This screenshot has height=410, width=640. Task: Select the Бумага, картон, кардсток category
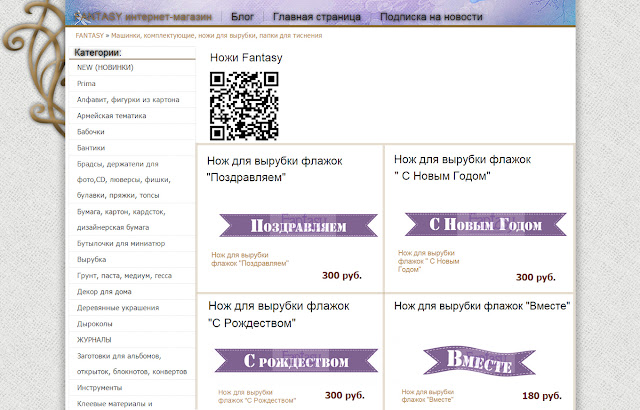(x=121, y=219)
